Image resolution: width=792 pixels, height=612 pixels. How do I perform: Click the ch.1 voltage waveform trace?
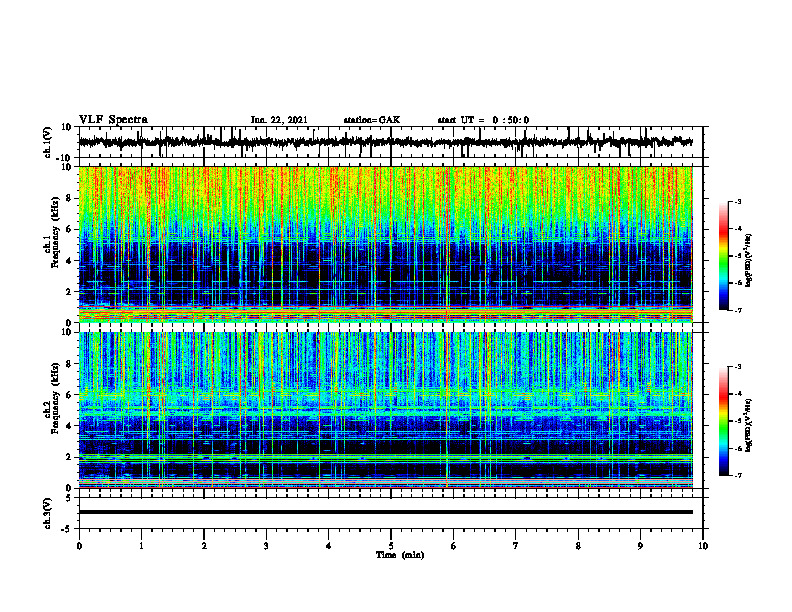point(385,142)
